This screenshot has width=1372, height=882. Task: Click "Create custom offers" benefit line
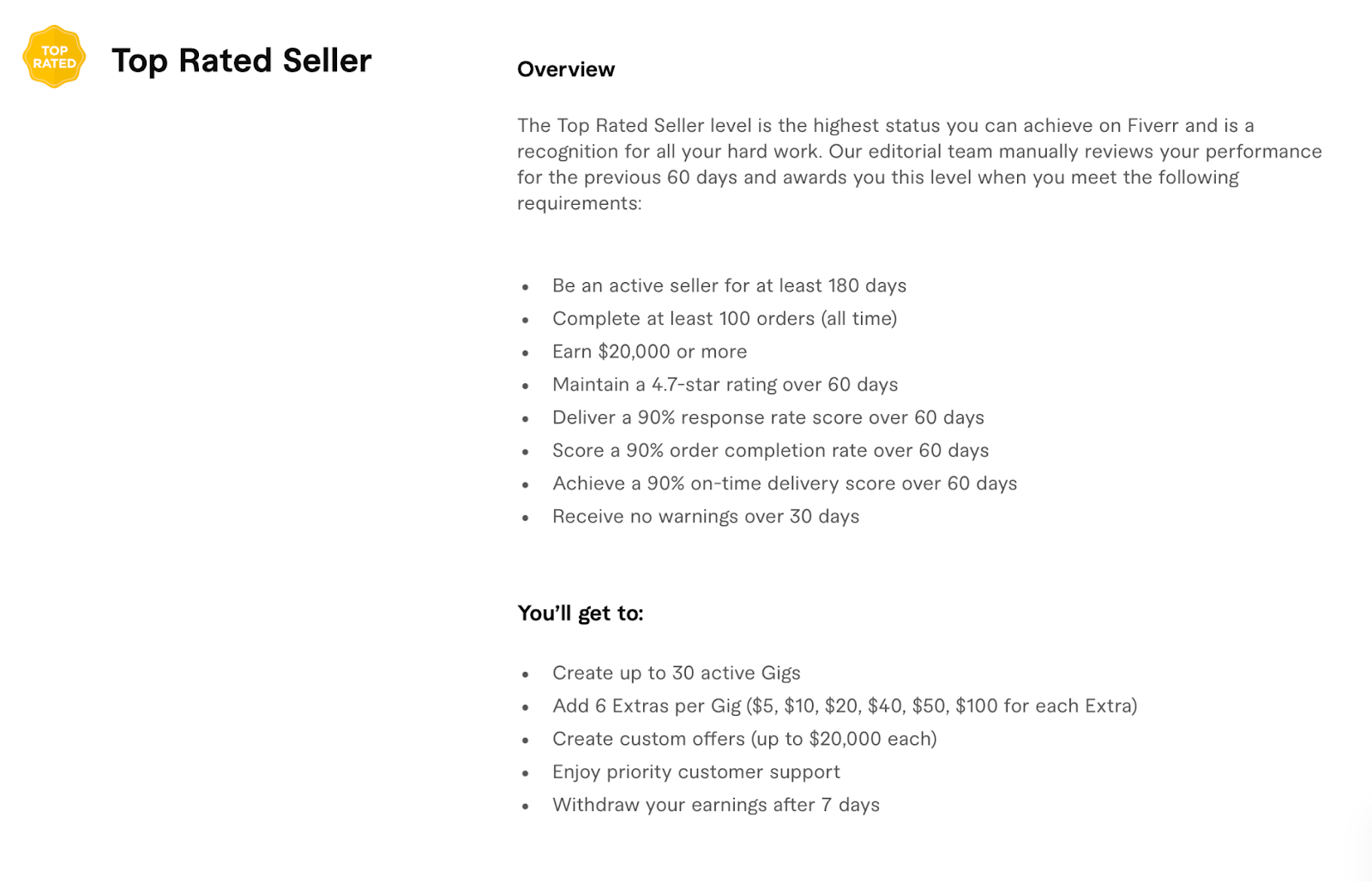[x=744, y=739]
